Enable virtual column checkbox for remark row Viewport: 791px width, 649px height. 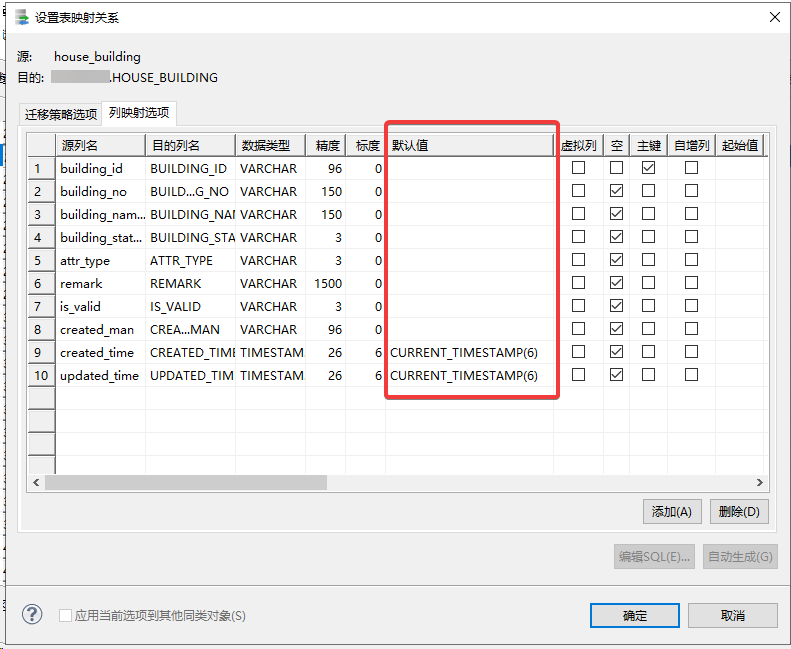[x=578, y=283]
